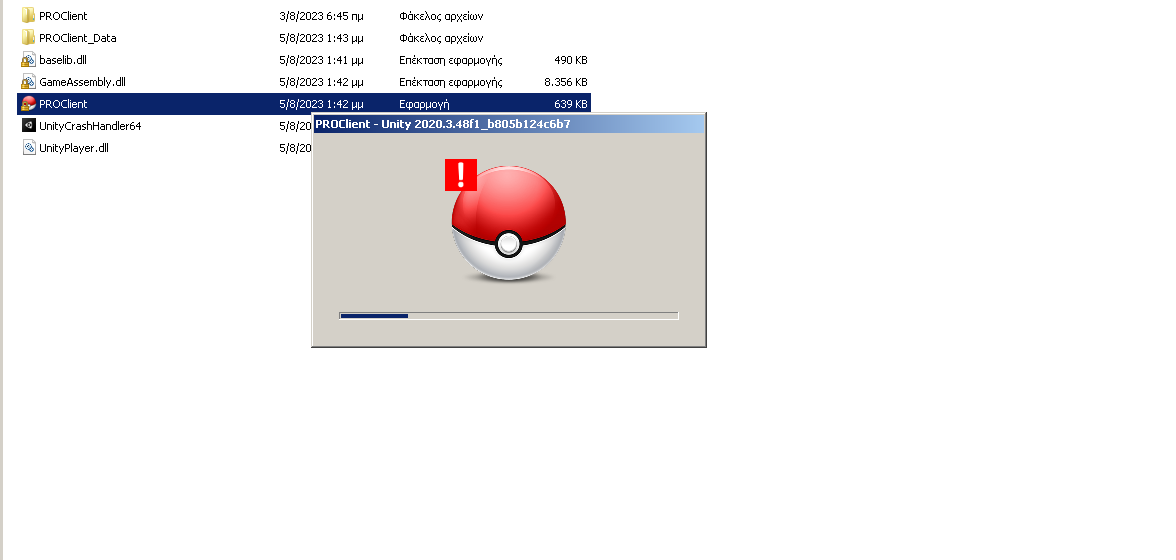The height and width of the screenshot is (560, 1176).
Task: Click the highlighted PROClient application name
Action: 63,104
